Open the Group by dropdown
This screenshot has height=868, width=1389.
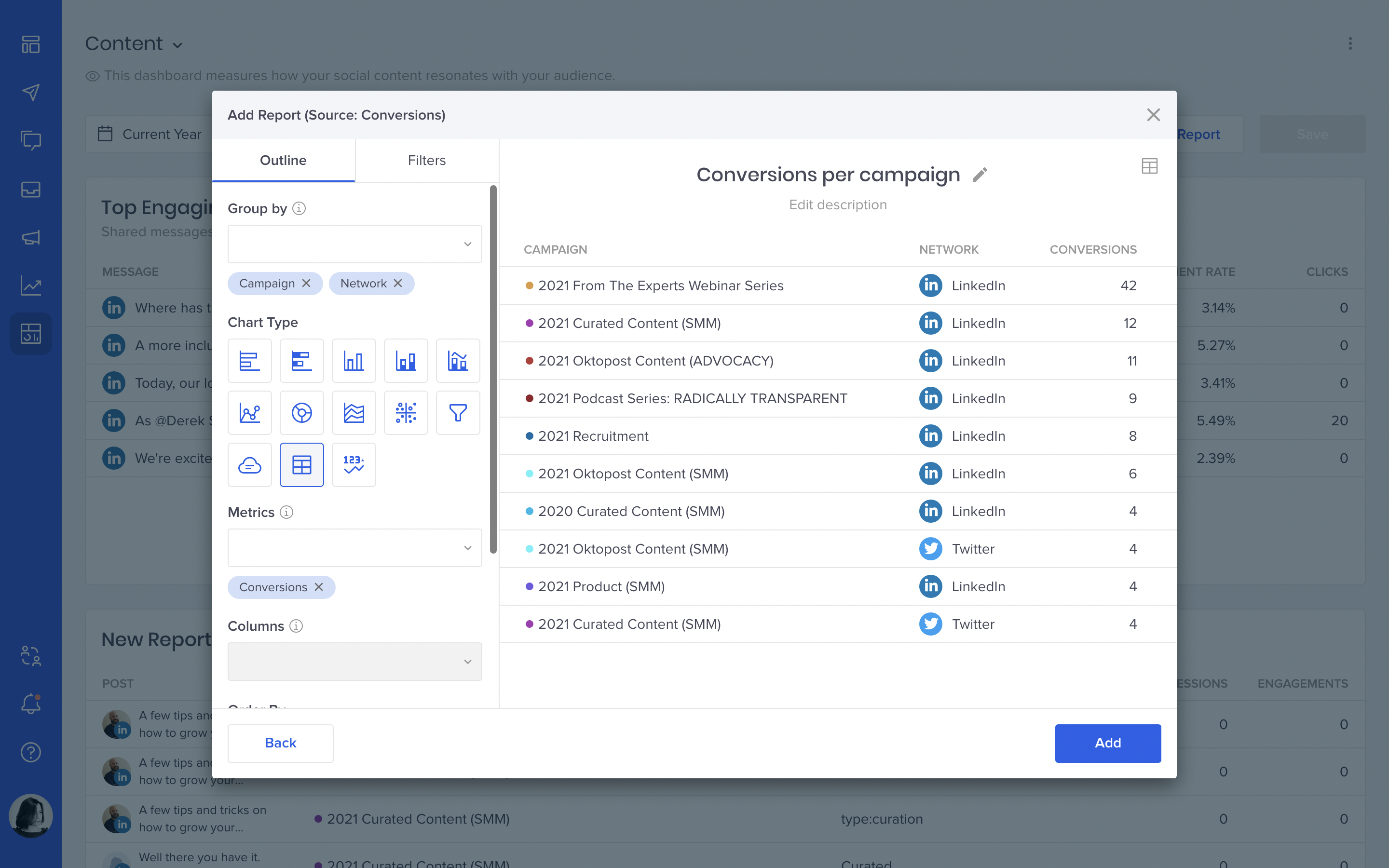[354, 244]
